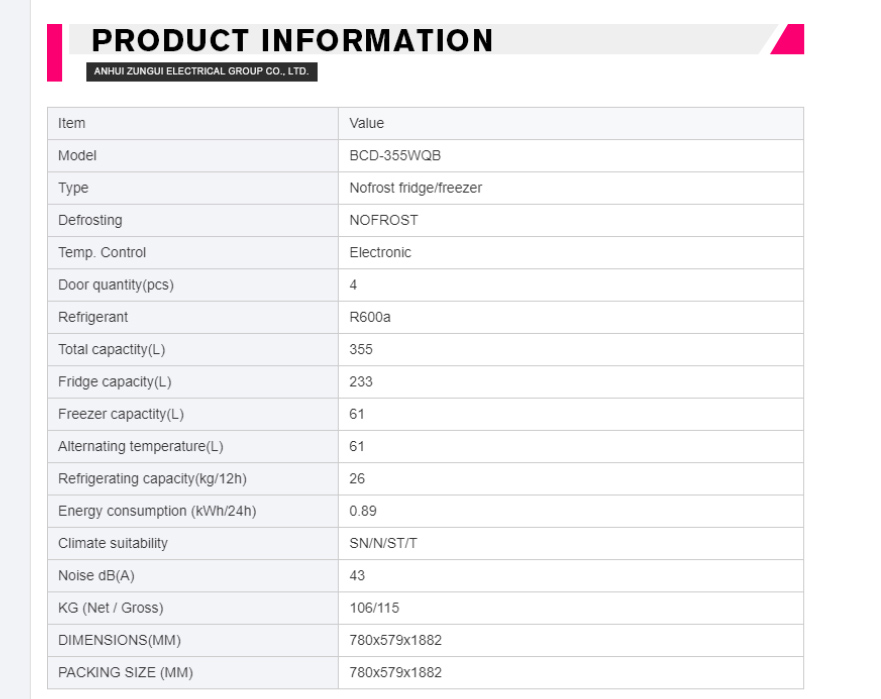Select the PACKING SIZE (MM) label
The height and width of the screenshot is (699, 881).
point(125,673)
